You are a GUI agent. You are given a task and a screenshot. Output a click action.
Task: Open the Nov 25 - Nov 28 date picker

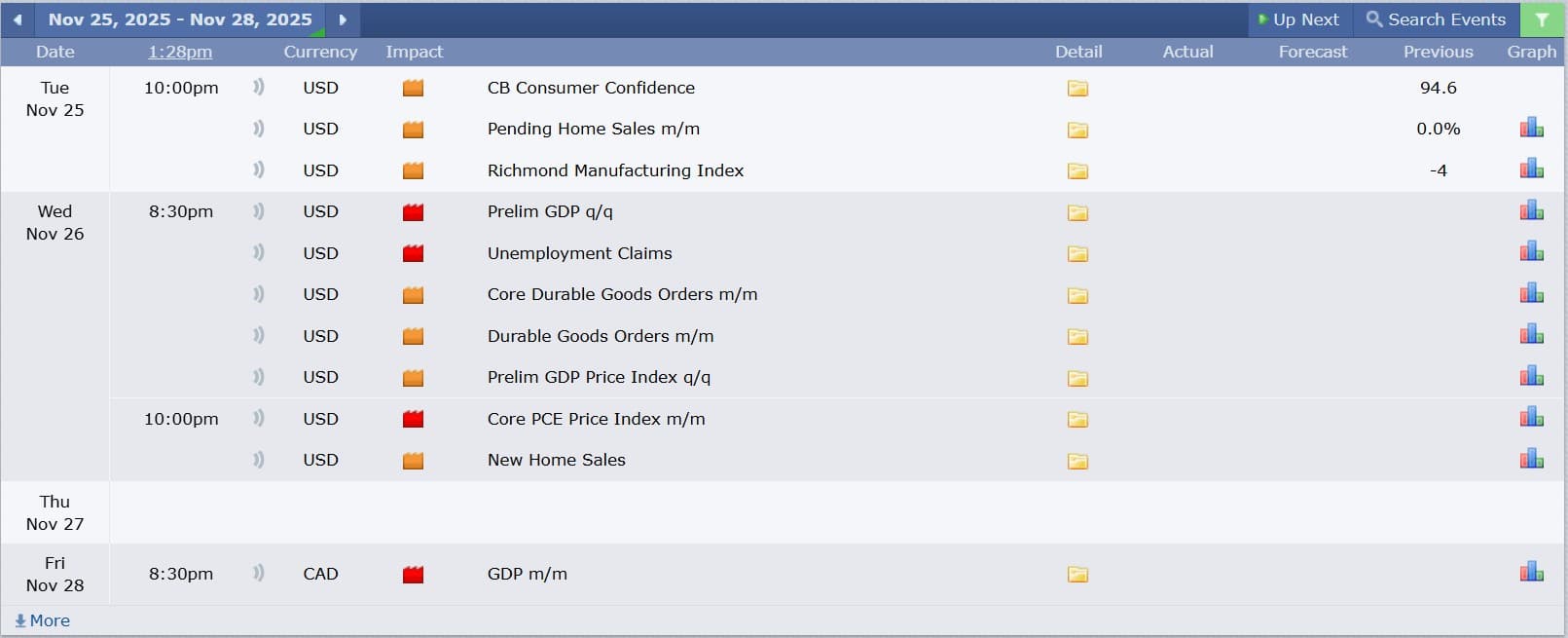tap(180, 19)
